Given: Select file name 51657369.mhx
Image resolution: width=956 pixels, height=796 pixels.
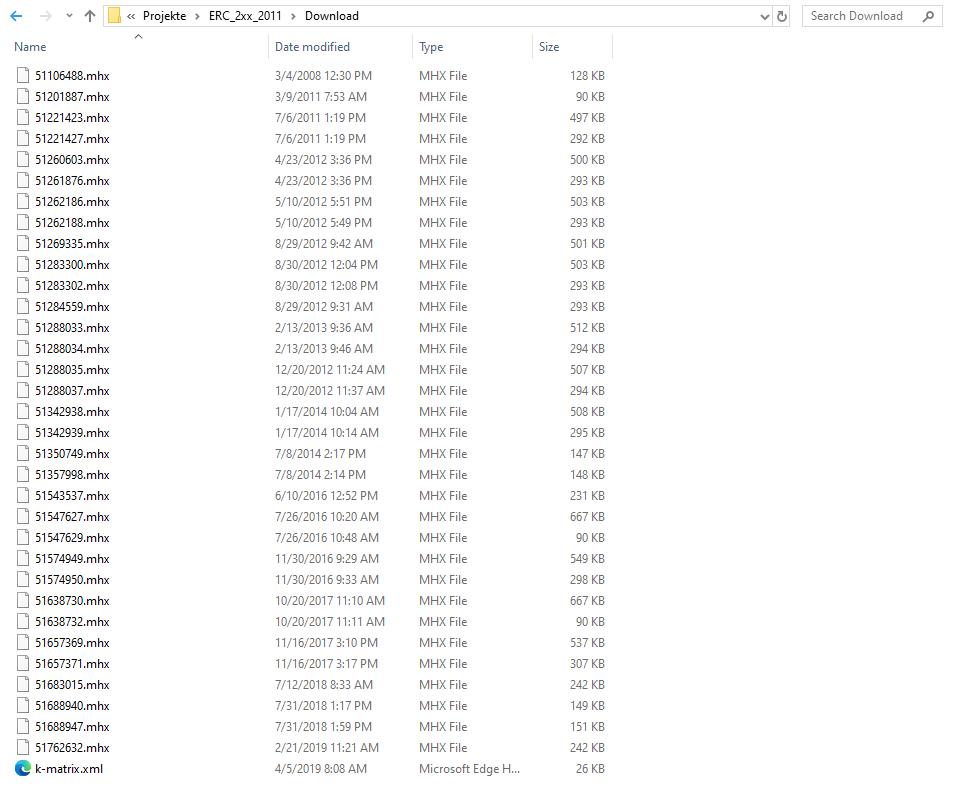Looking at the screenshot, I should pyautogui.click(x=72, y=642).
